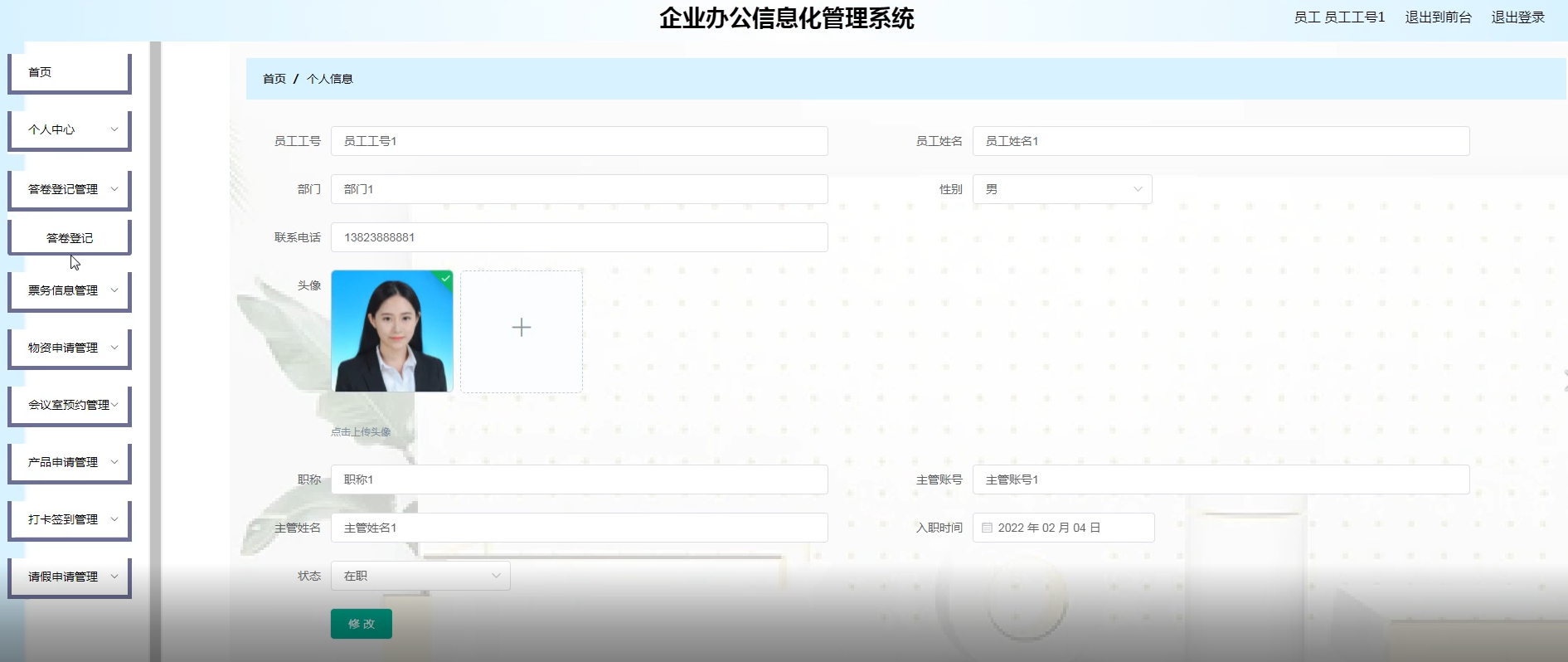Click 员工 员工工号1 user label
The height and width of the screenshot is (662, 1568).
coord(1339,17)
